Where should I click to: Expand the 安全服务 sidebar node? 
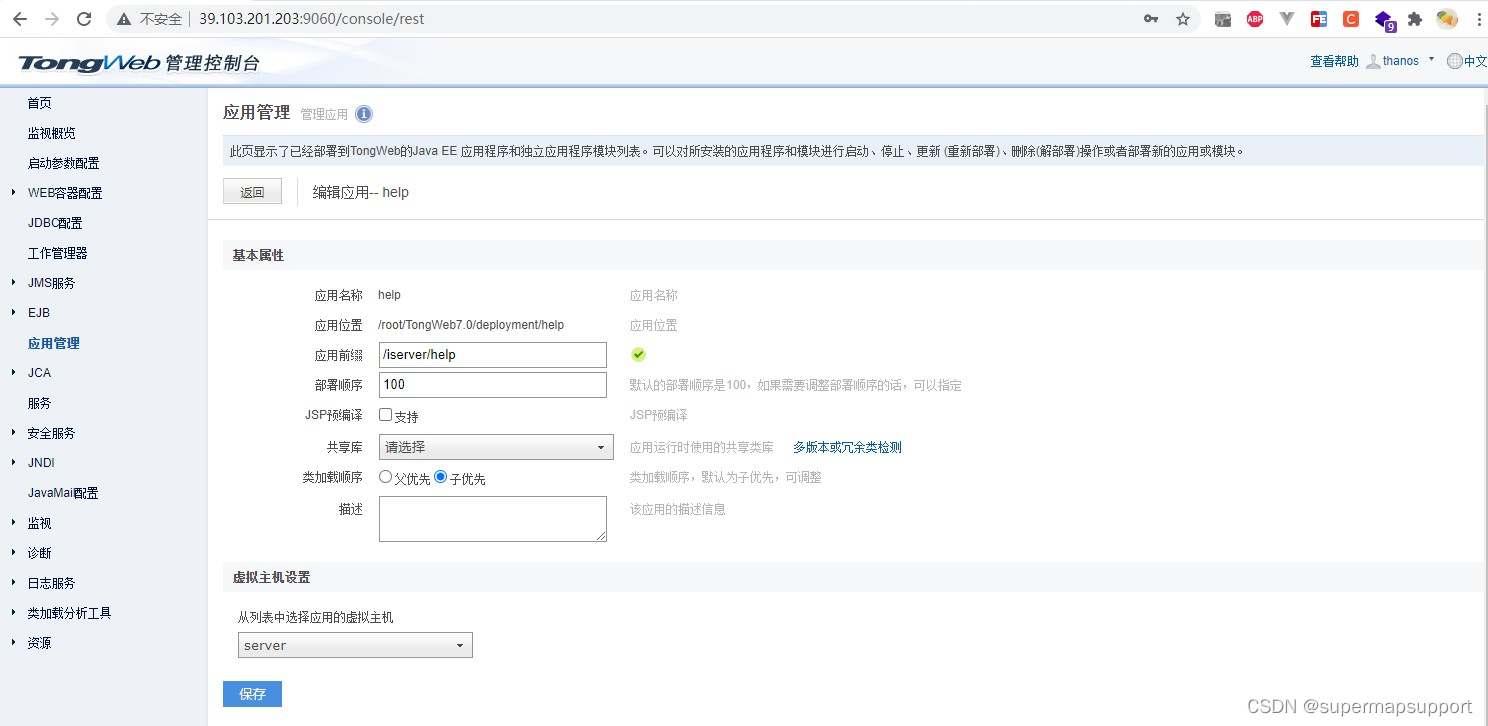(x=13, y=432)
